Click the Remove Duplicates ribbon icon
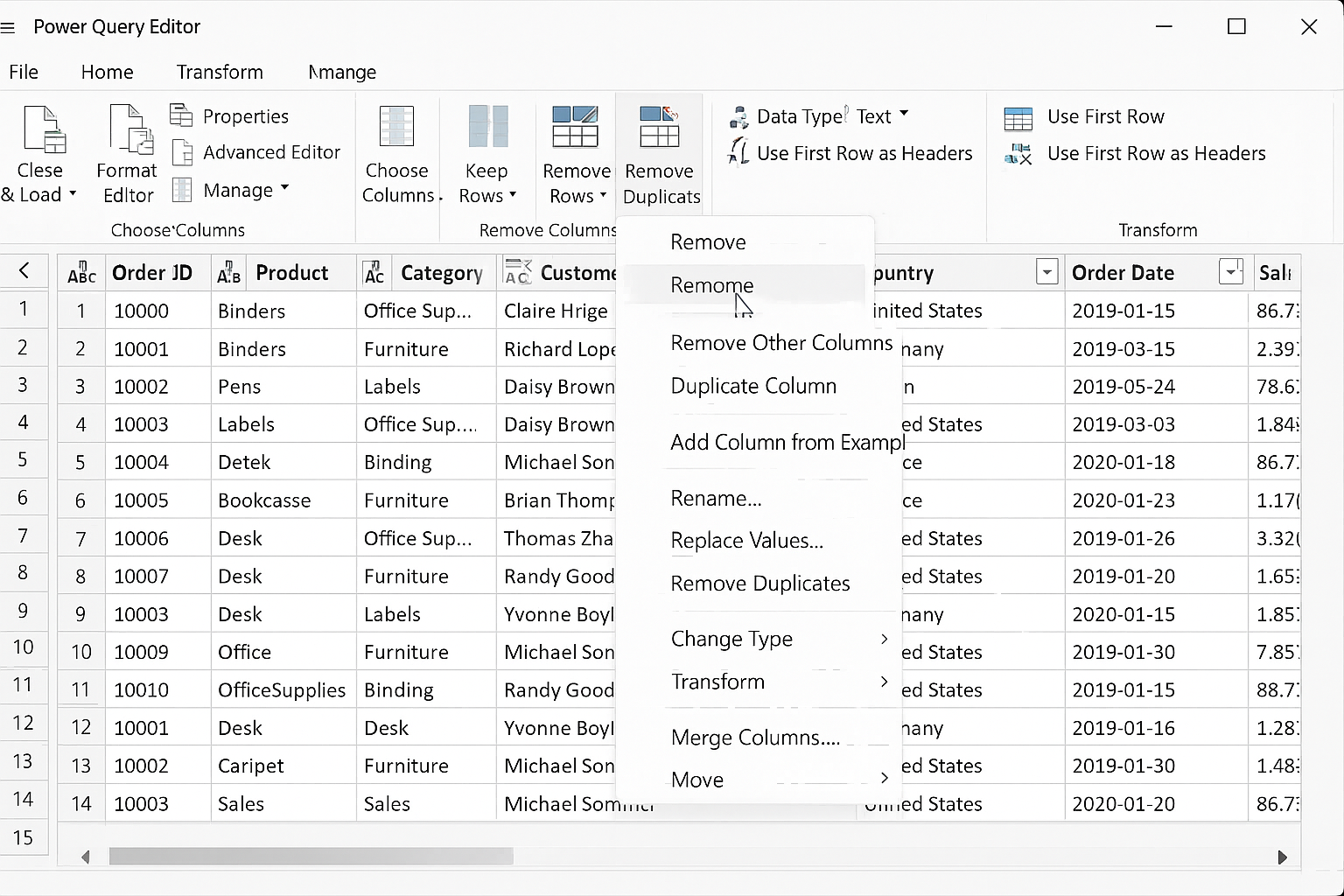 660,126
